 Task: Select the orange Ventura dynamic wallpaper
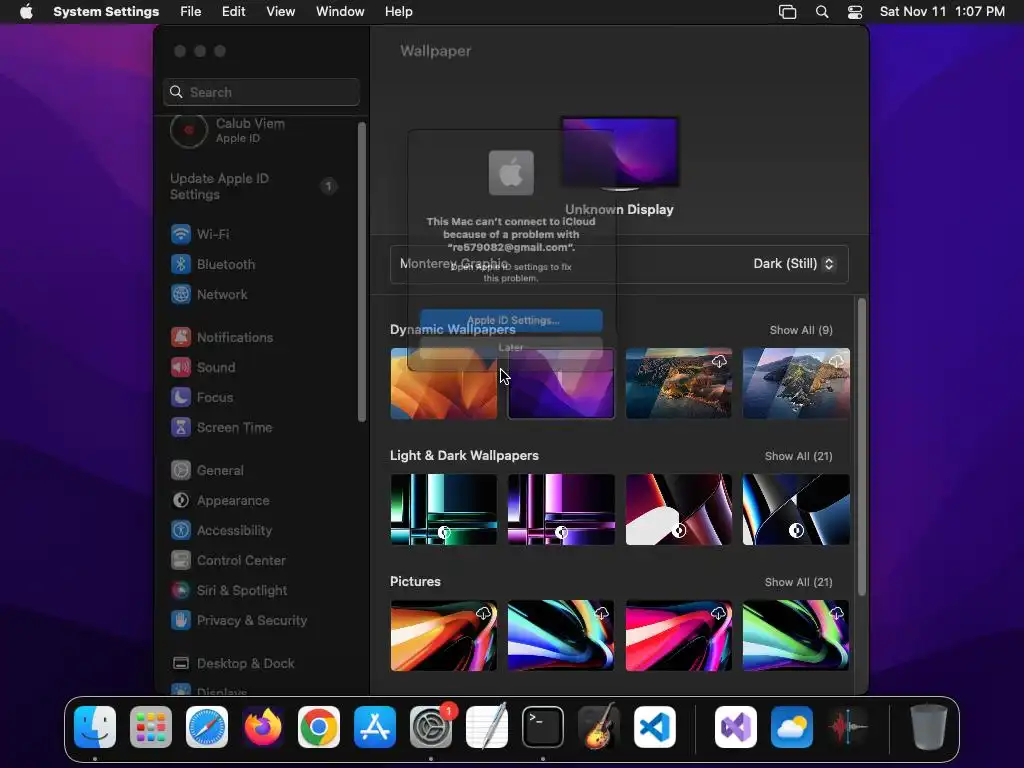443,383
